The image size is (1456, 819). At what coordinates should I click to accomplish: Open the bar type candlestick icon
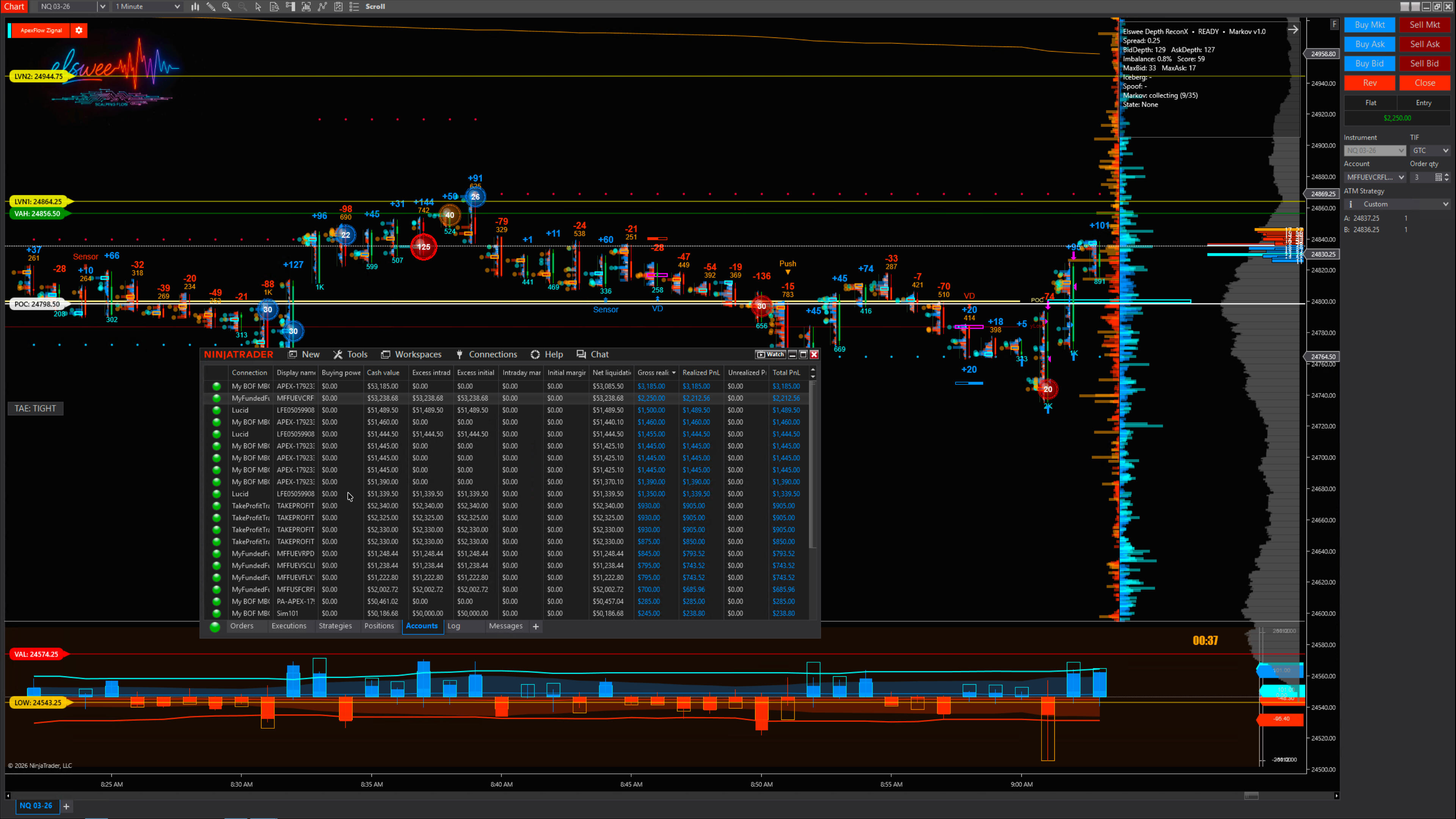pyautogui.click(x=195, y=7)
